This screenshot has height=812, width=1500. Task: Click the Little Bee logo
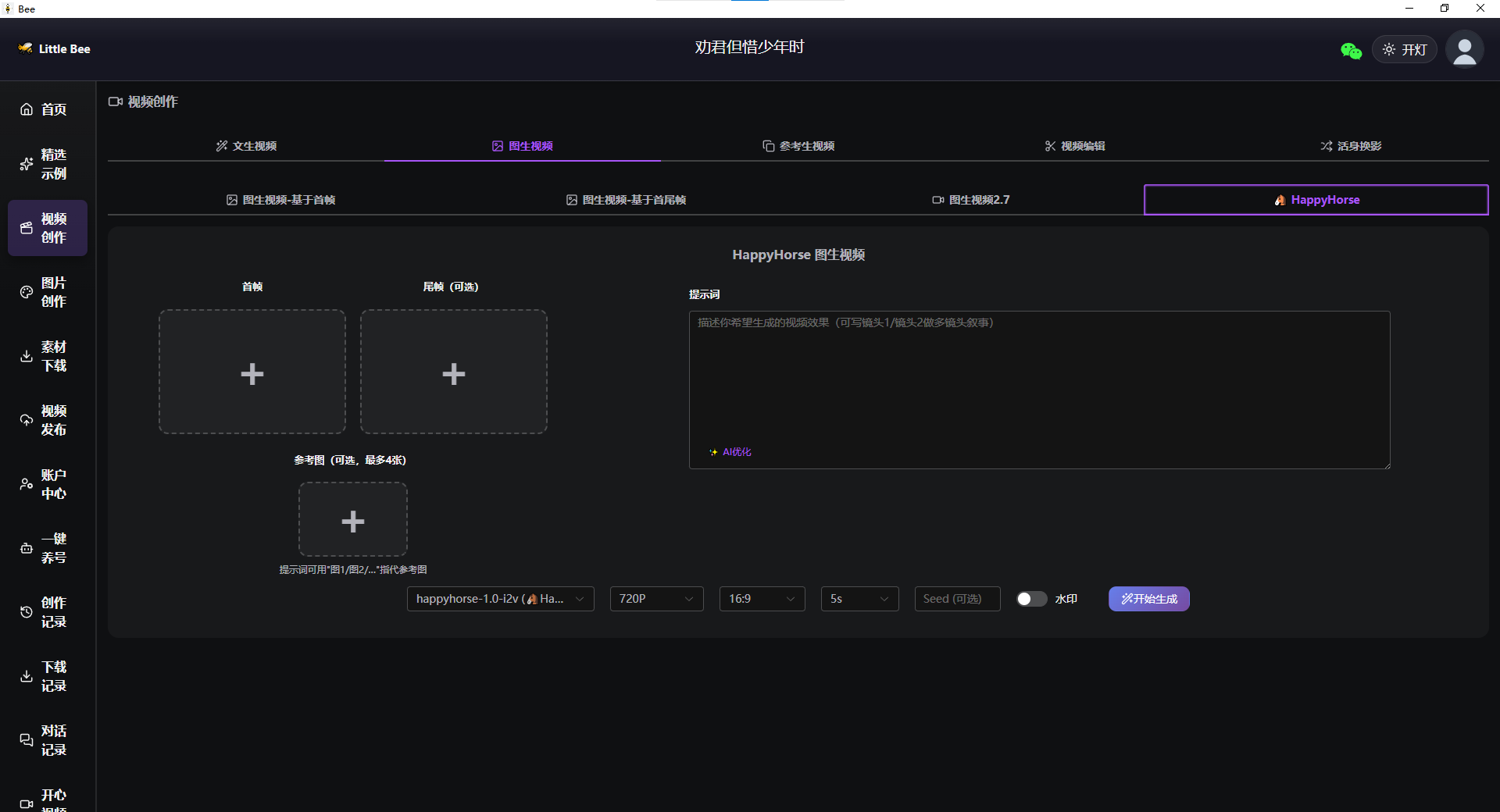coord(55,48)
